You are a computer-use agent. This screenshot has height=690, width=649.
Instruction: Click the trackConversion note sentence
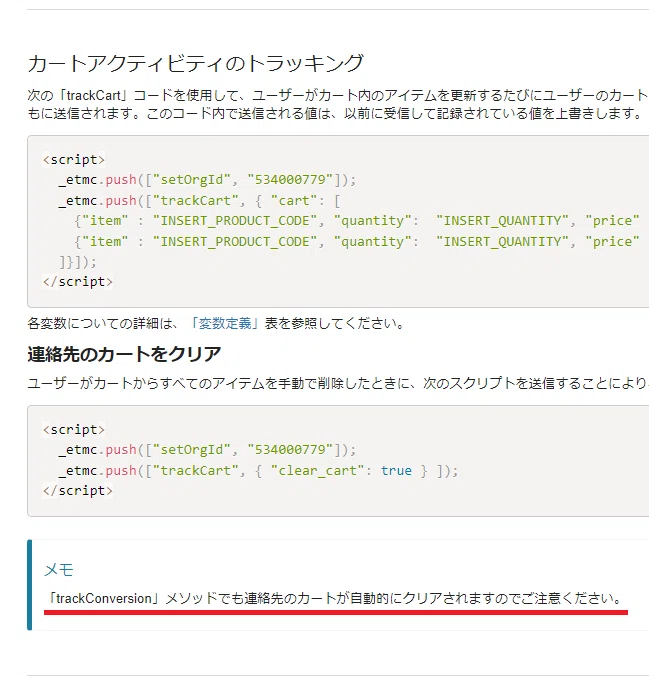[335, 598]
